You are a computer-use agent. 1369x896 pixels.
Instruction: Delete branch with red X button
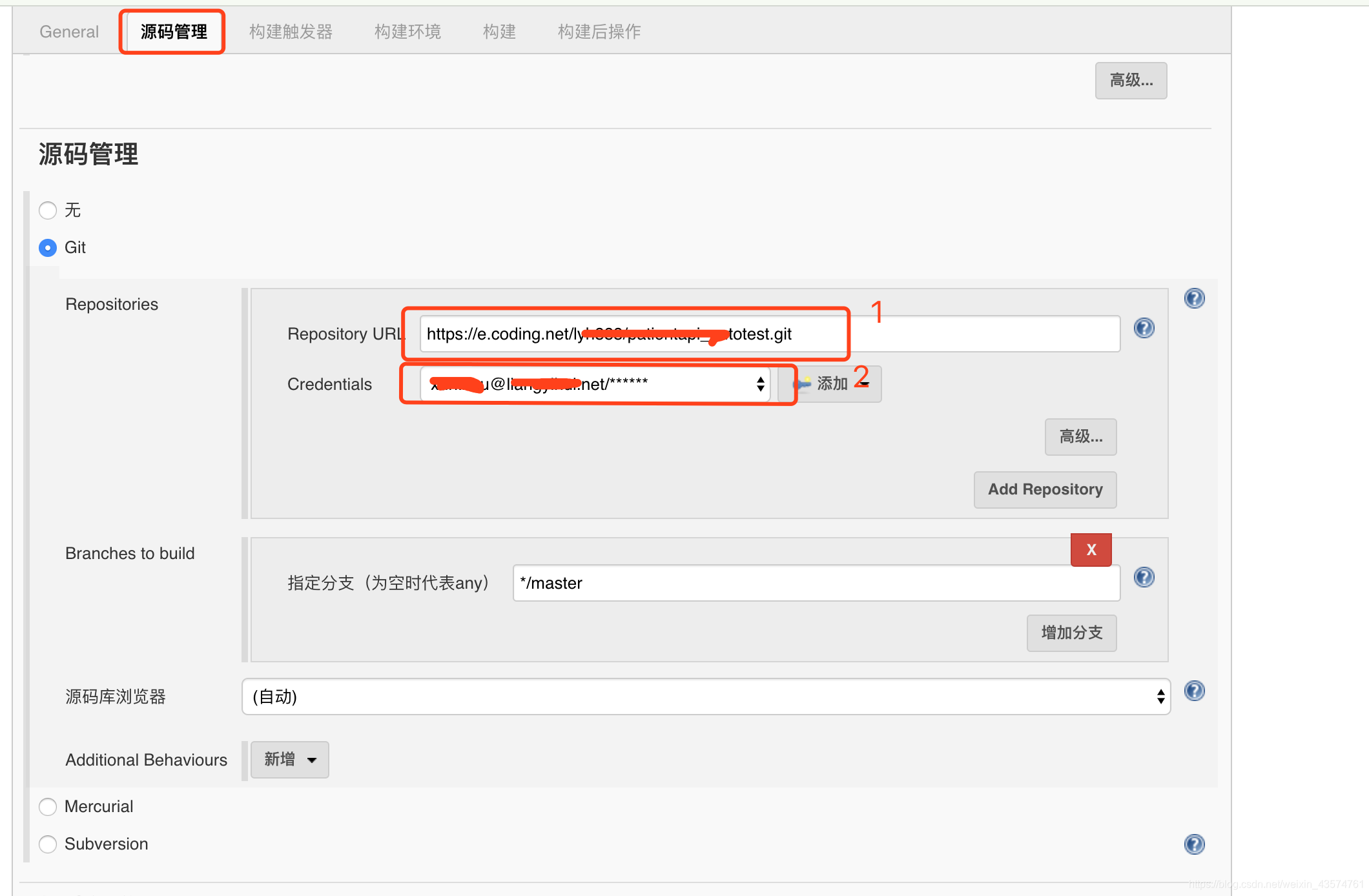(x=1091, y=550)
